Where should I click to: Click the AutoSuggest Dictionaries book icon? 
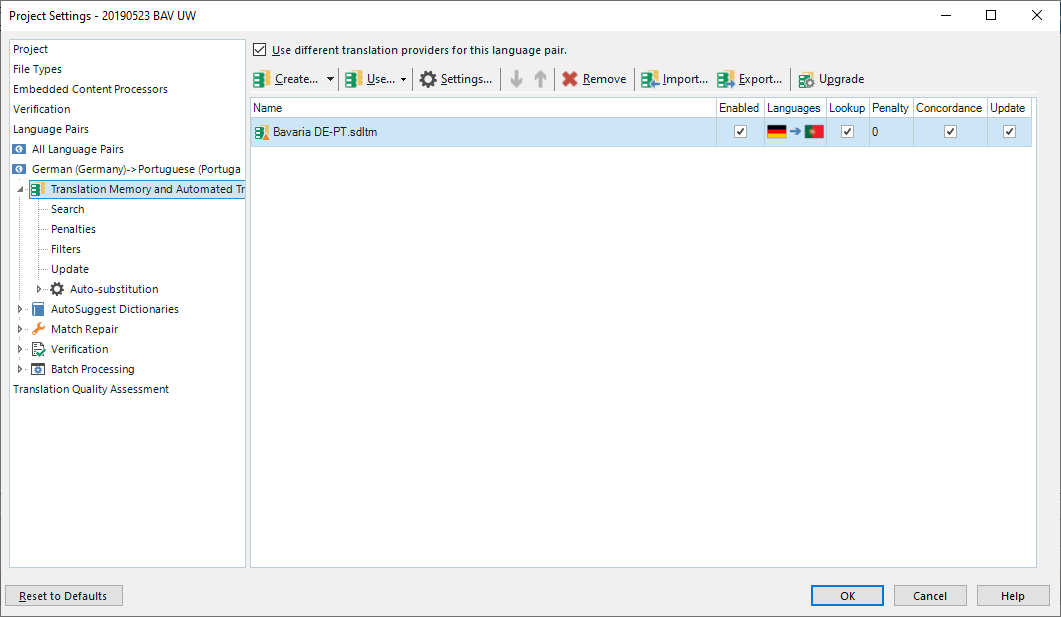coord(39,309)
